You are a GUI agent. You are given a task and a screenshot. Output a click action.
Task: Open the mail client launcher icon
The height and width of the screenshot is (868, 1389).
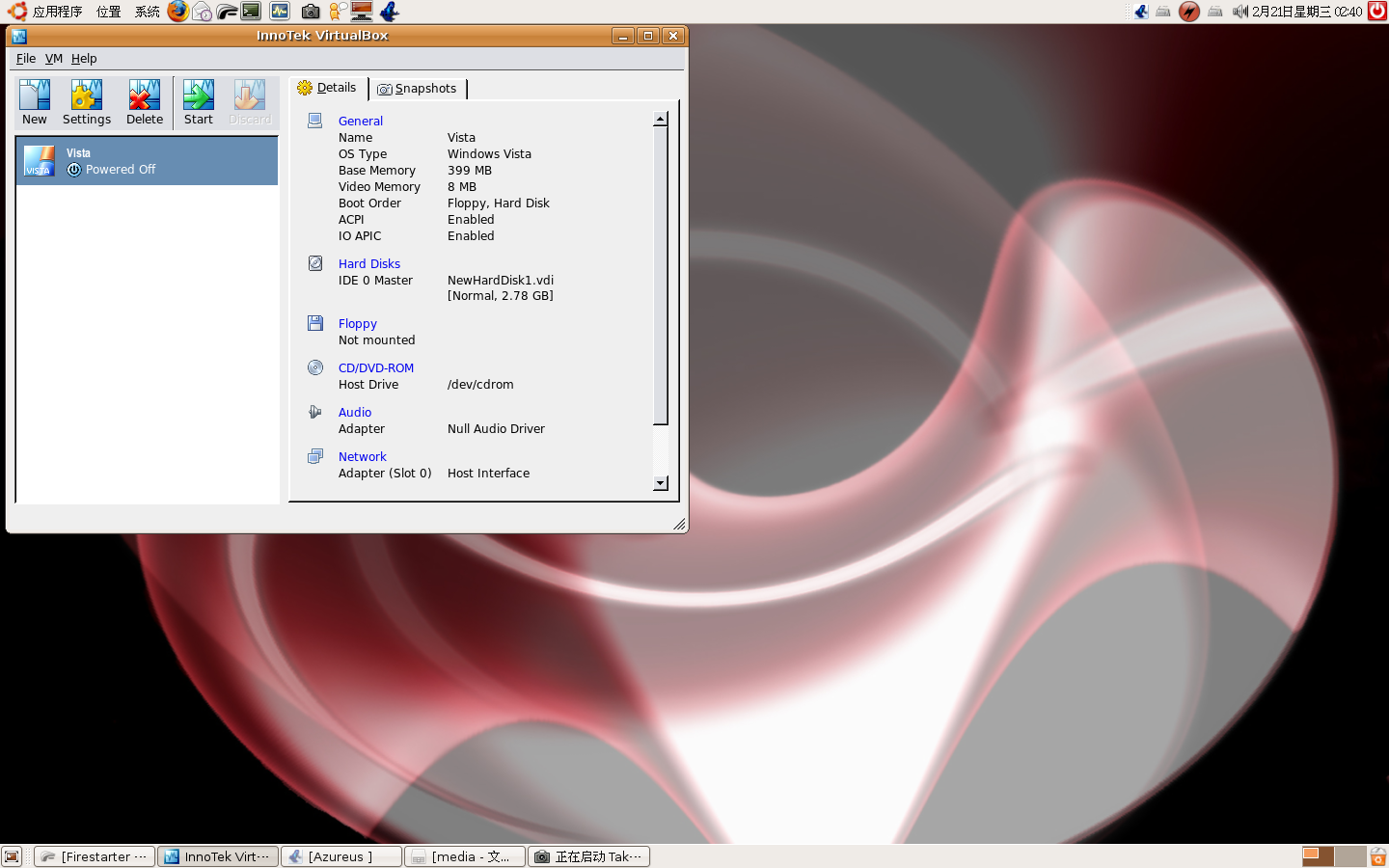pyautogui.click(x=203, y=12)
